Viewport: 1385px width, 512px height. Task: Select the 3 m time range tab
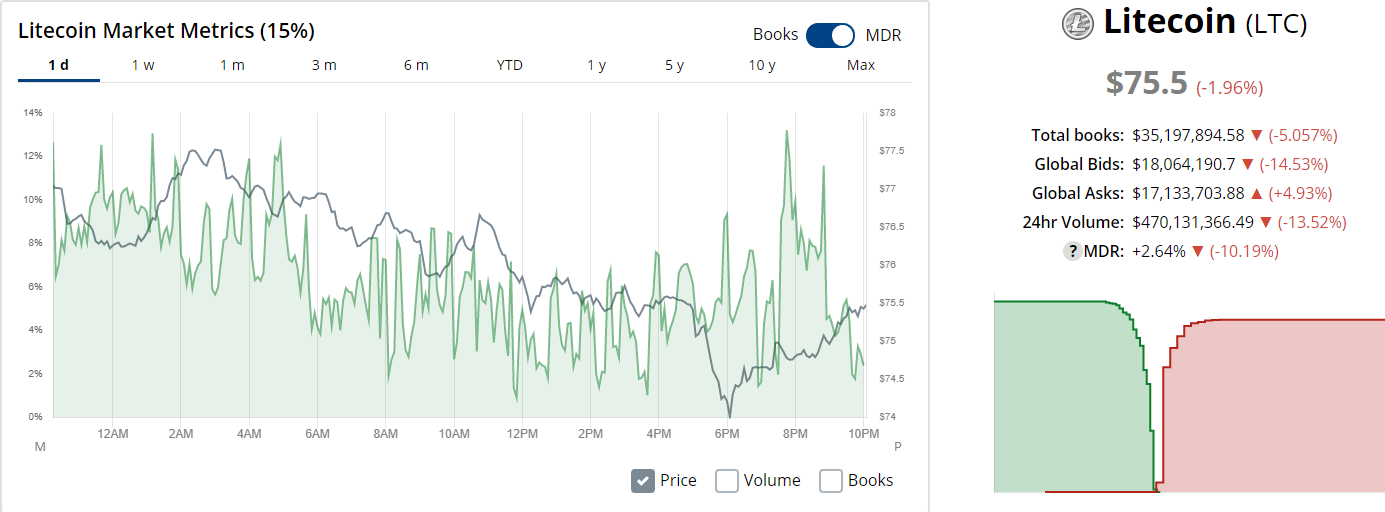324,65
